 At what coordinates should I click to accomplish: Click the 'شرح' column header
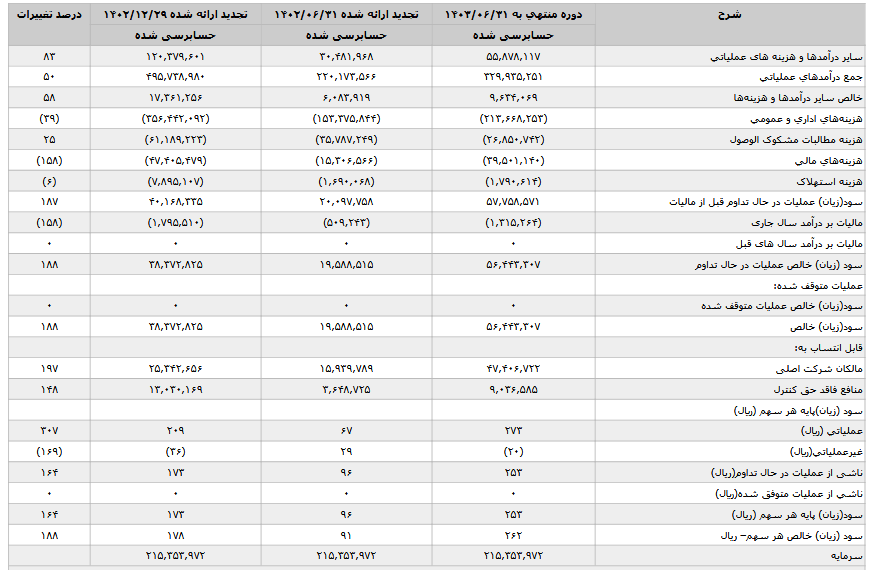click(x=735, y=15)
